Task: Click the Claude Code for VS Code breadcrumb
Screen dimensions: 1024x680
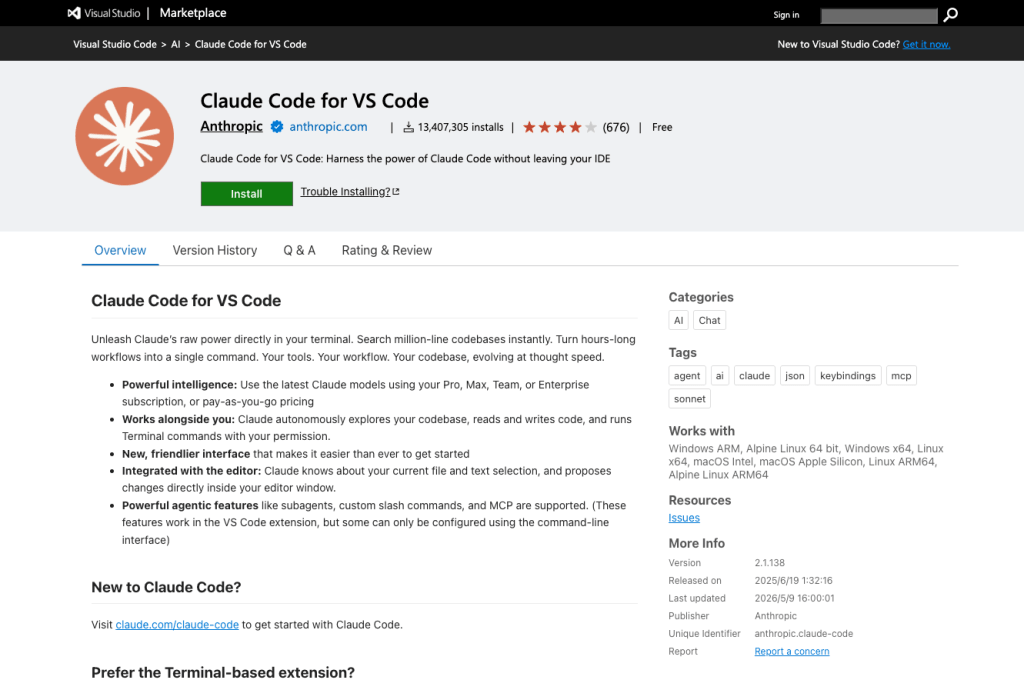Action: click(x=250, y=44)
